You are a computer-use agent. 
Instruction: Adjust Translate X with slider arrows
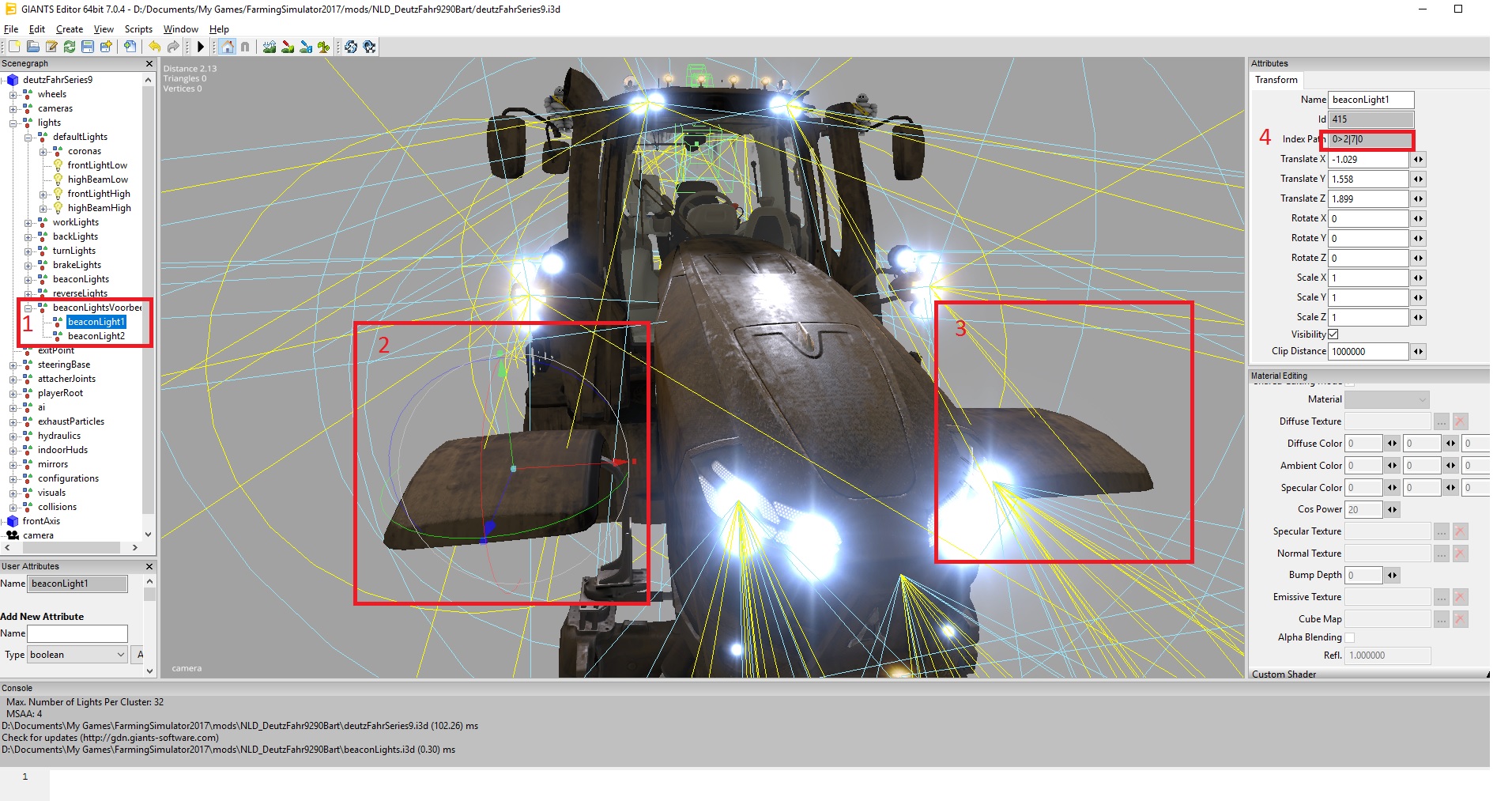click(1418, 159)
